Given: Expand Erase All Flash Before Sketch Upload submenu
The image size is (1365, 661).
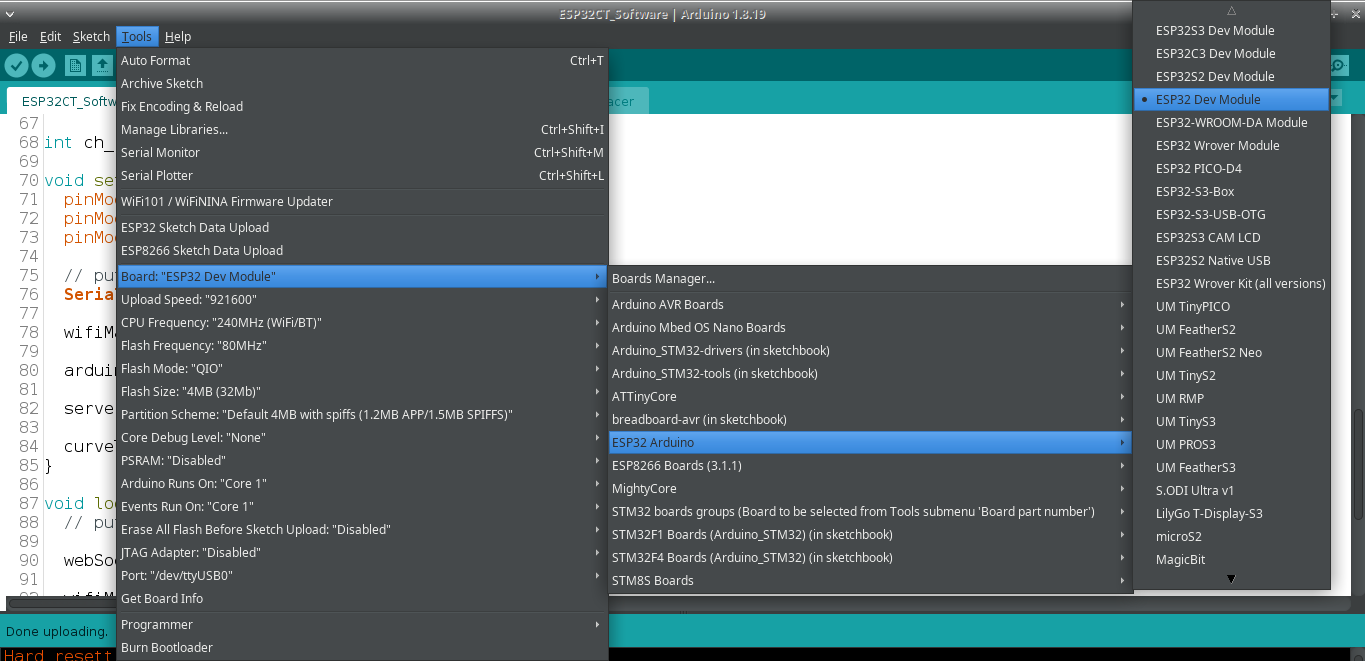Looking at the screenshot, I should point(362,529).
